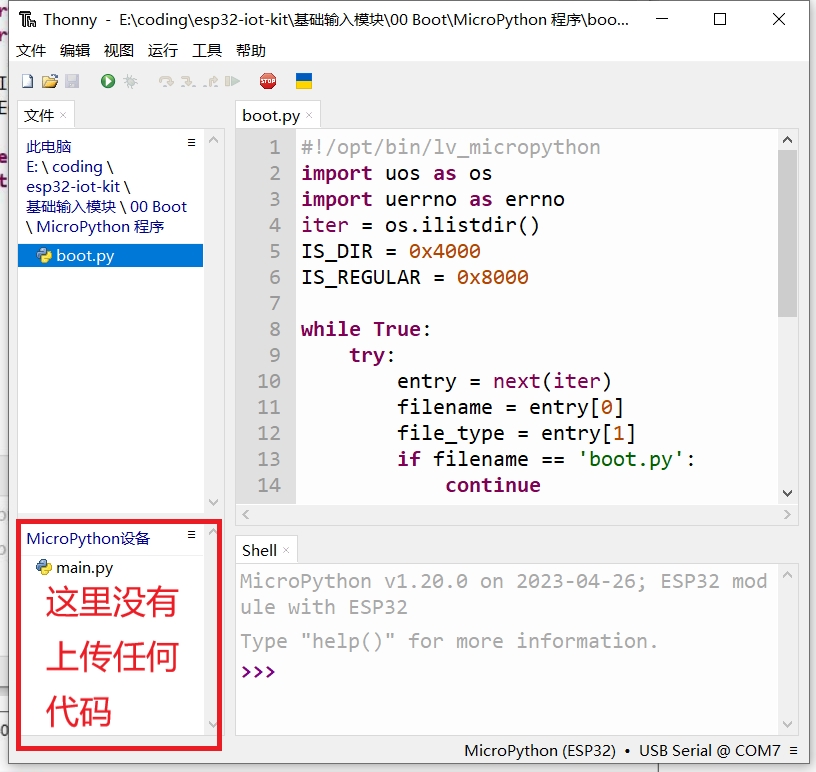Open the MicroPython设备 panel hamburger menu

click(x=191, y=535)
